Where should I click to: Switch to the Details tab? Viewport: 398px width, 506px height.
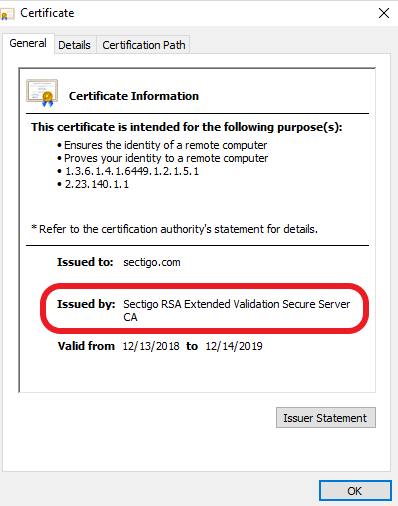point(74,45)
